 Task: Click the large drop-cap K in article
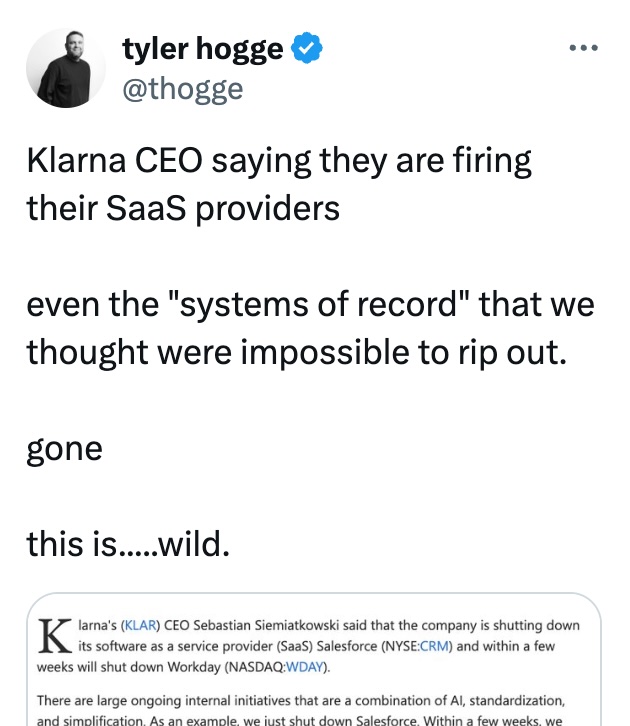tap(55, 635)
